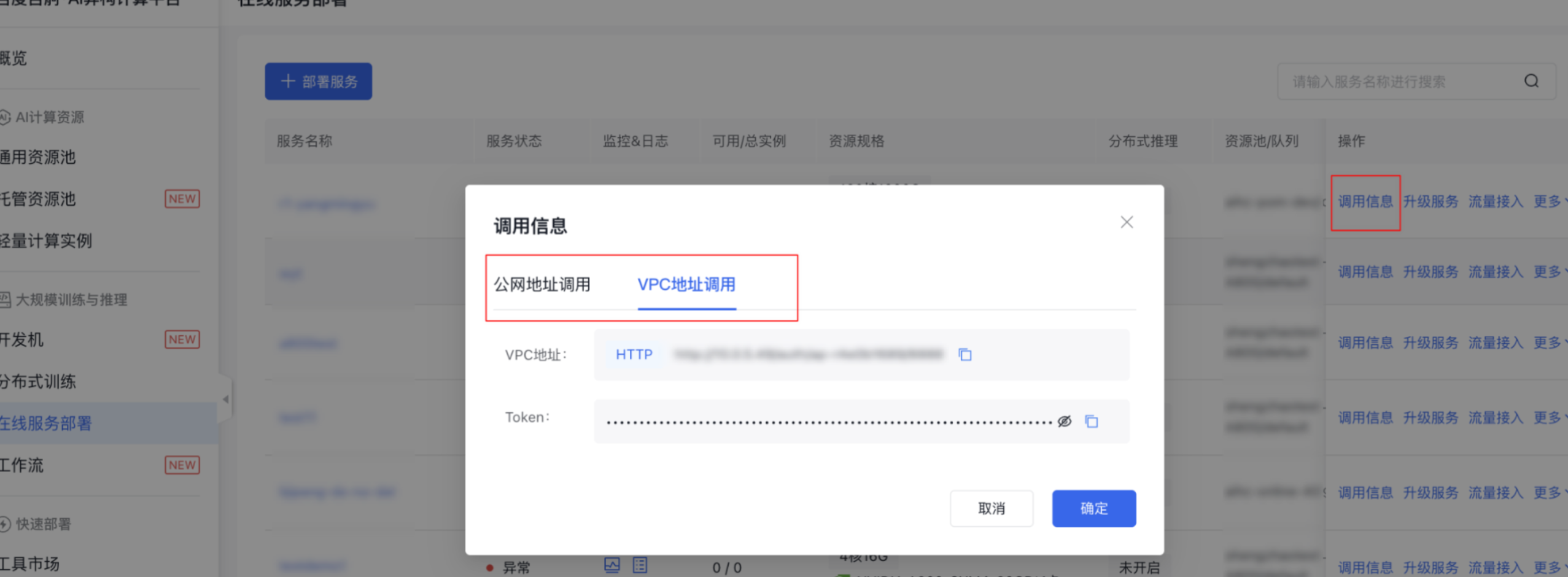1568x577 pixels.
Task: Click 流量接入 link in first row
Action: pos(1496,201)
